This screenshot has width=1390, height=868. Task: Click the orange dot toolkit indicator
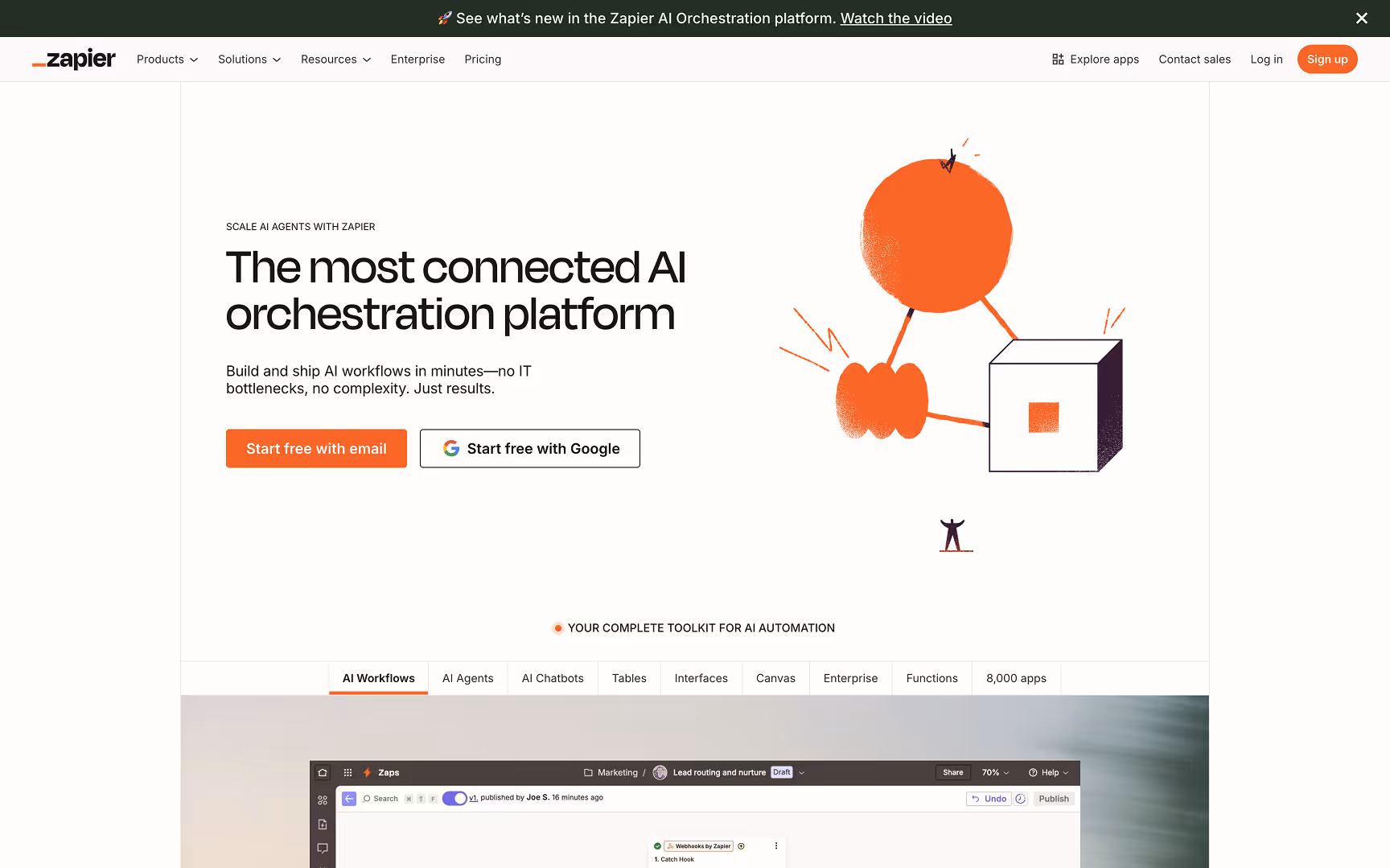[557, 628]
